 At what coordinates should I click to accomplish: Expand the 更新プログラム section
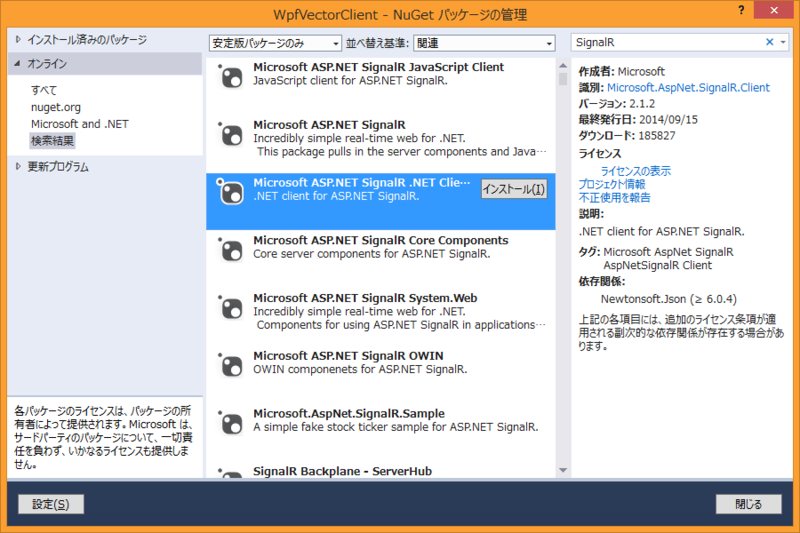(18, 167)
